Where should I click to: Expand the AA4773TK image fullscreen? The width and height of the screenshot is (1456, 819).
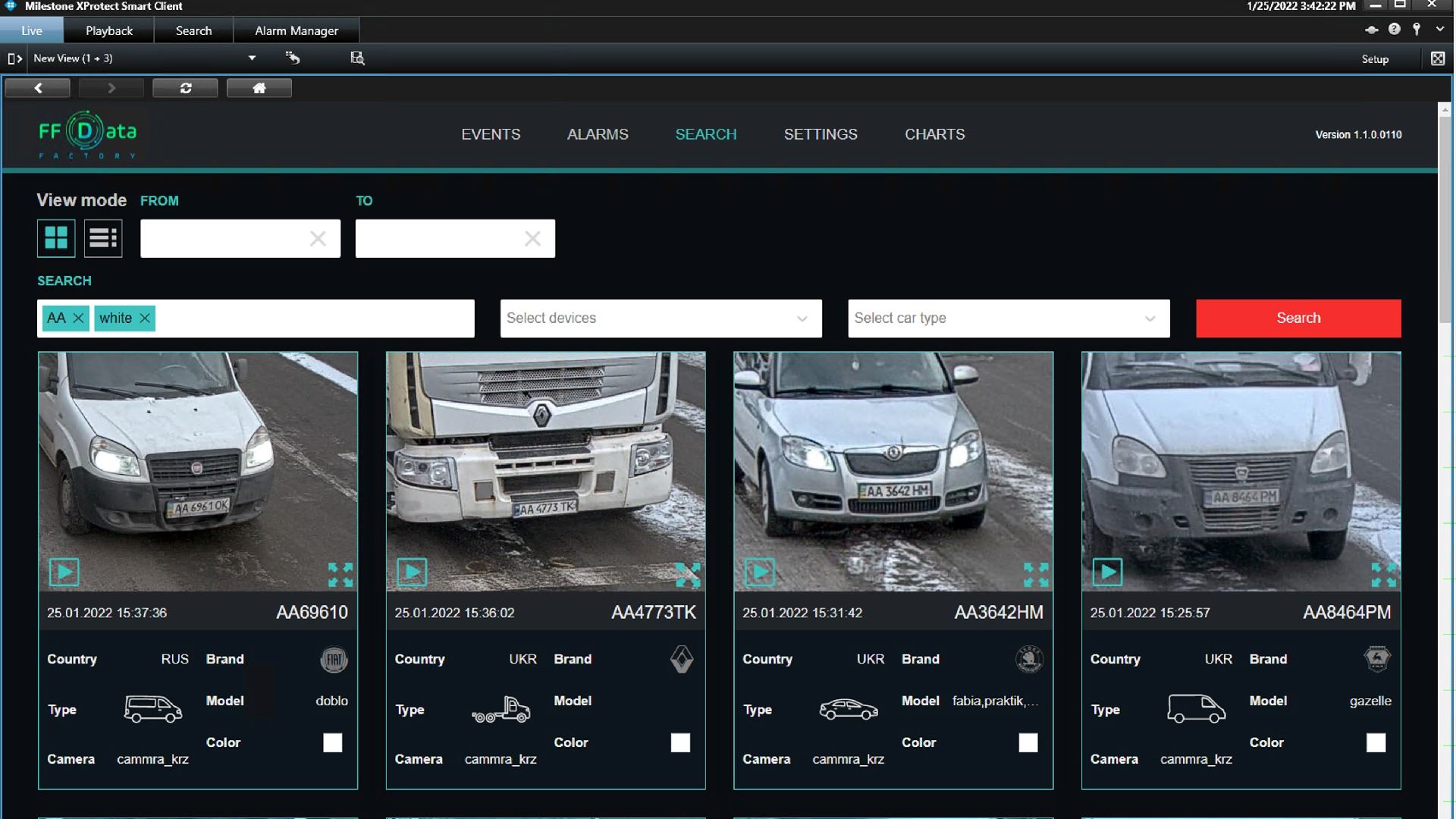click(688, 575)
